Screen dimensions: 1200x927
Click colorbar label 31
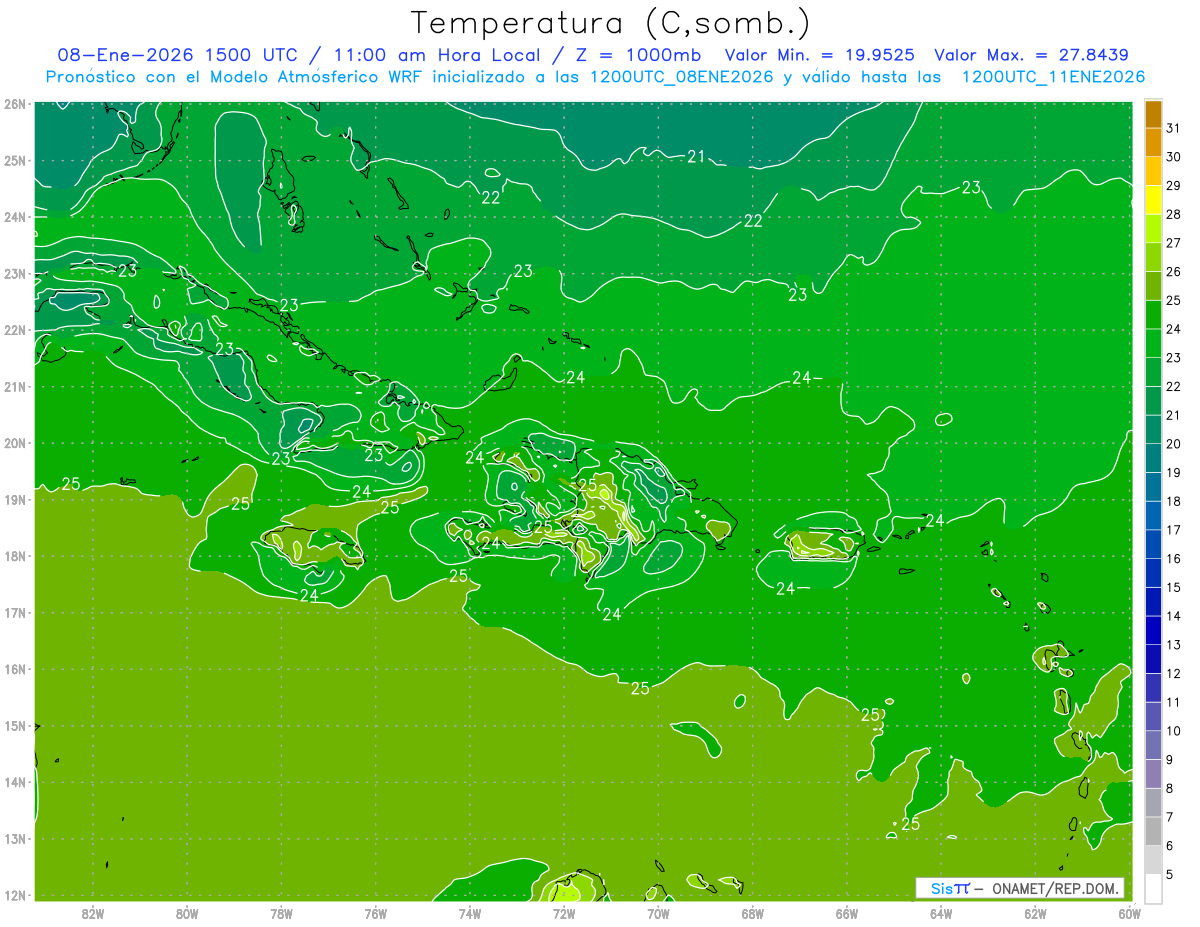(1174, 128)
